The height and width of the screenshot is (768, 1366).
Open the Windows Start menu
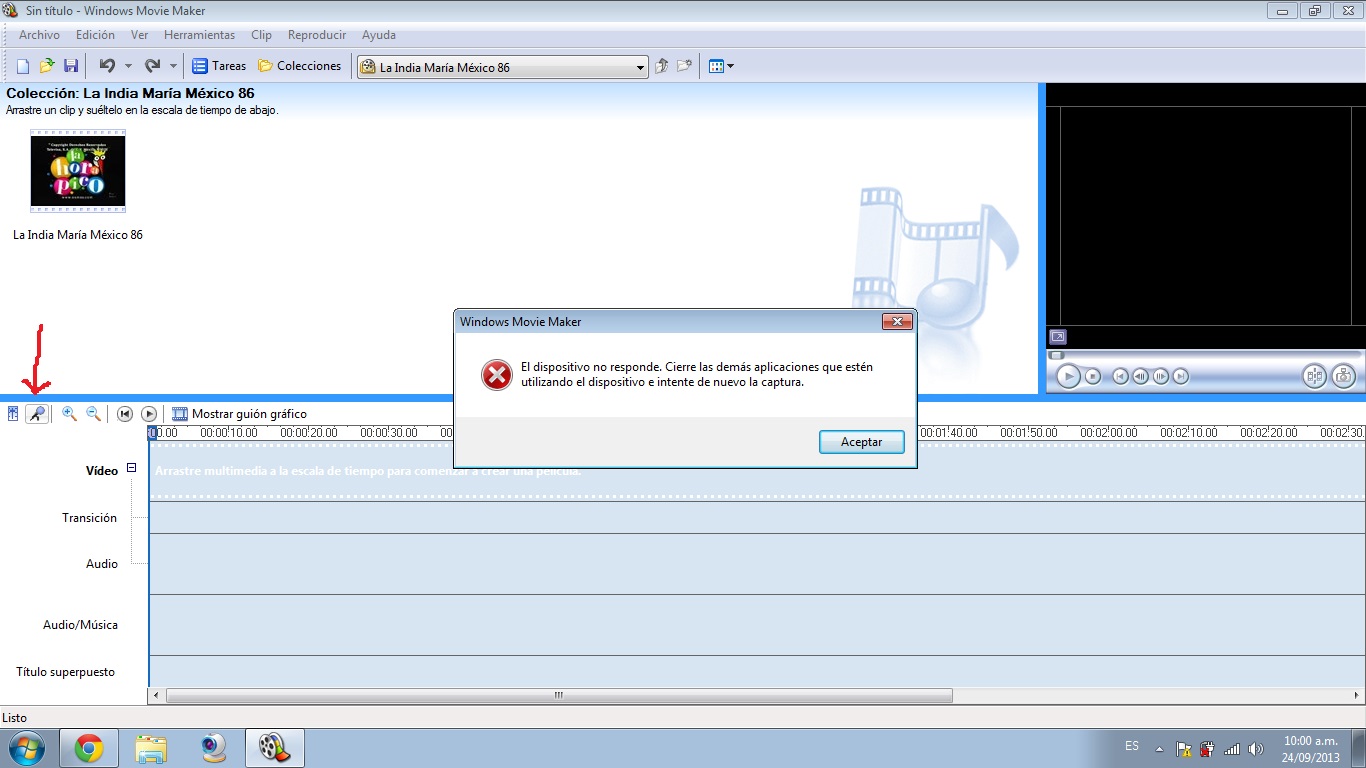click(26, 747)
